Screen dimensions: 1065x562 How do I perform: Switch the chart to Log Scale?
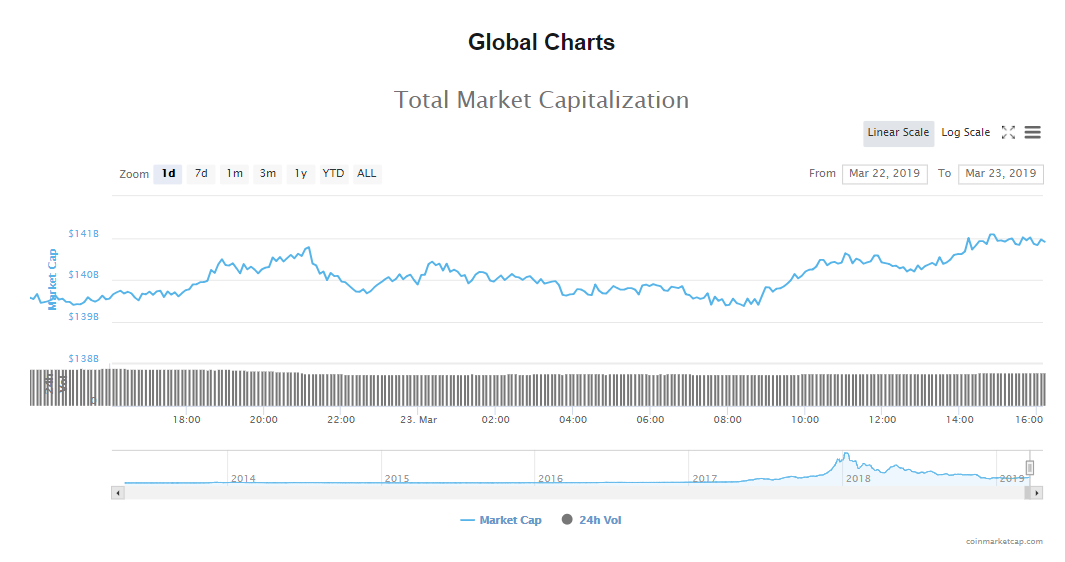[x=965, y=133]
